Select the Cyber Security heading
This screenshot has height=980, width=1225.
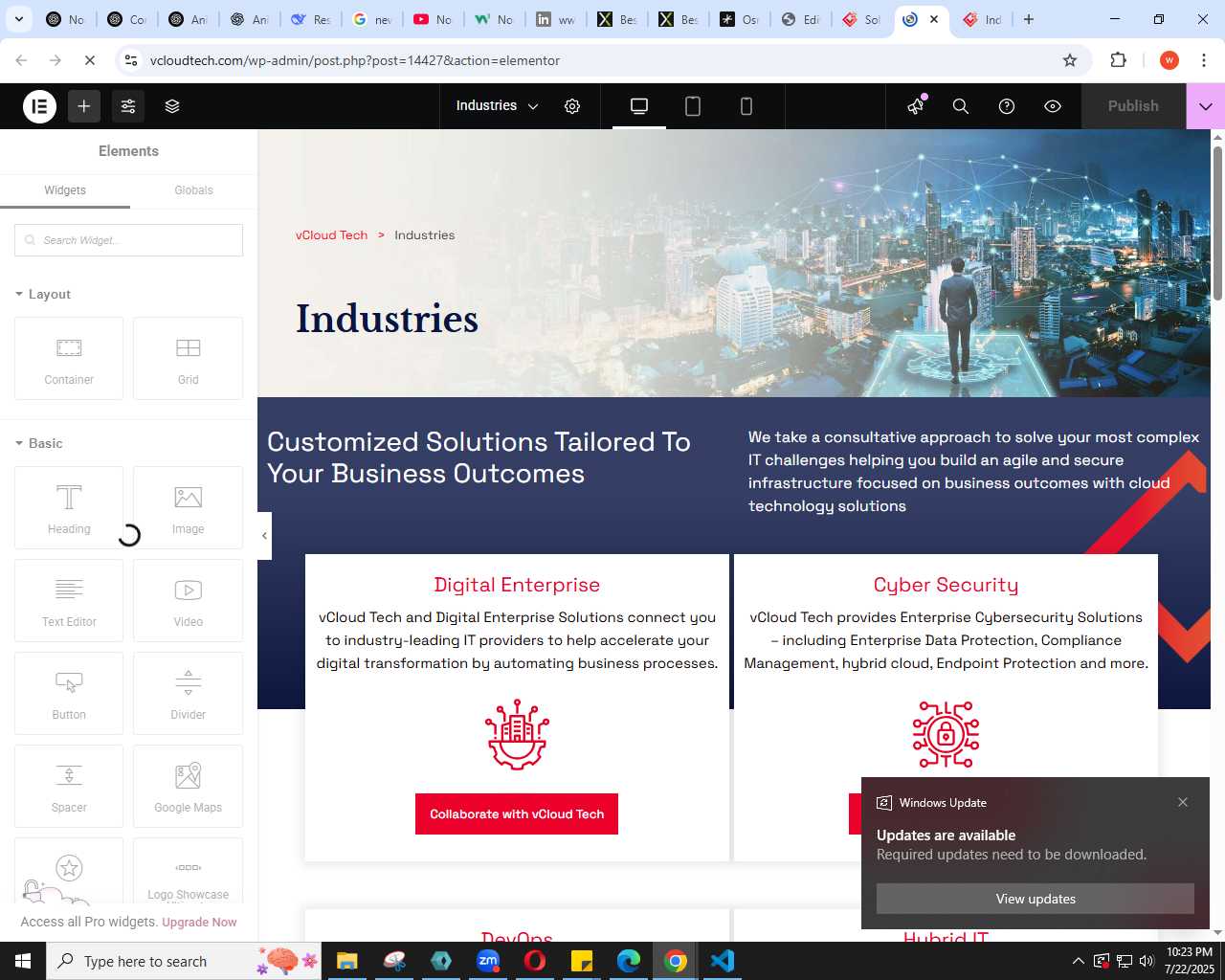[946, 585]
